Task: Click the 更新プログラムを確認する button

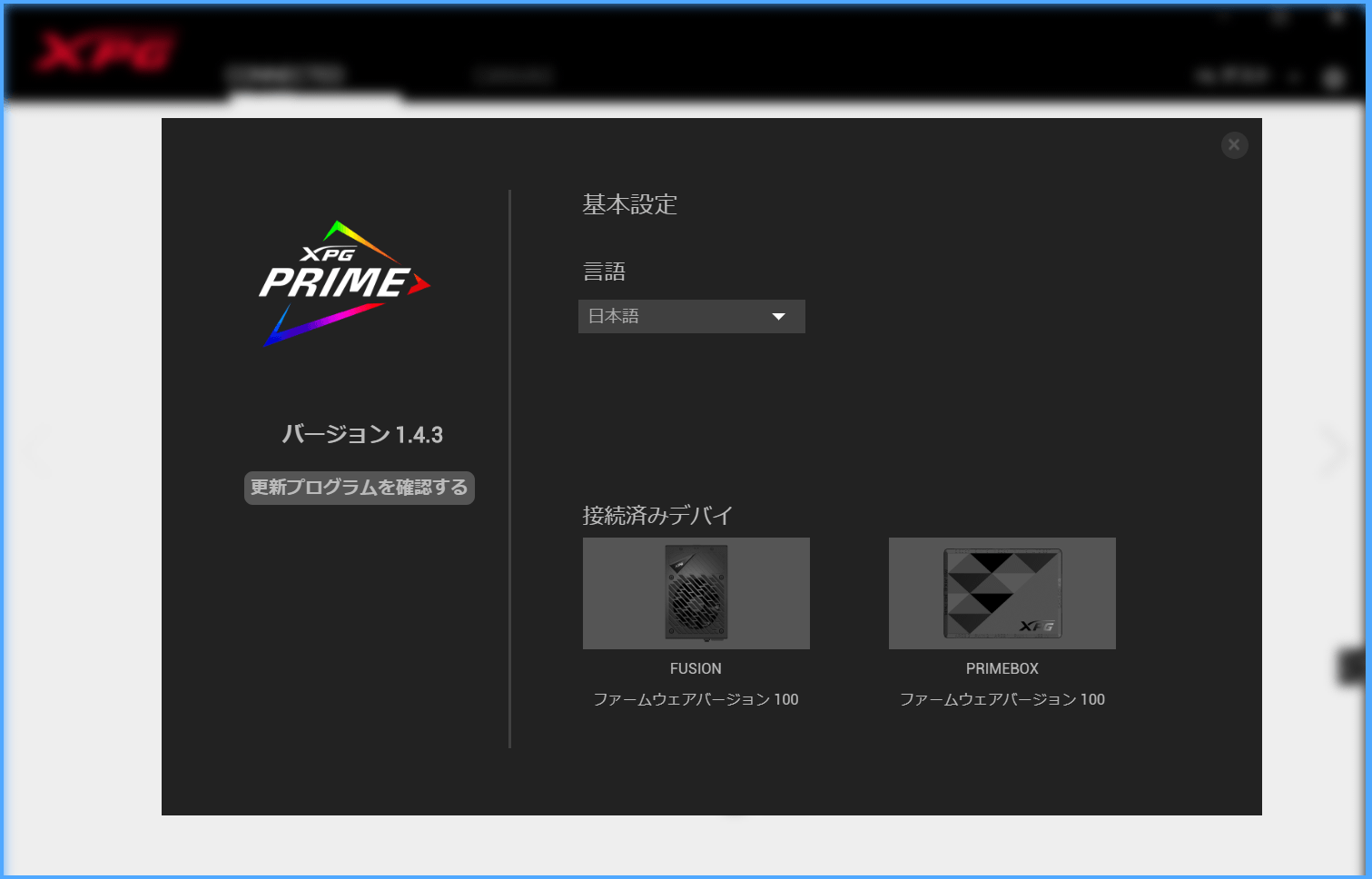Action: click(360, 488)
